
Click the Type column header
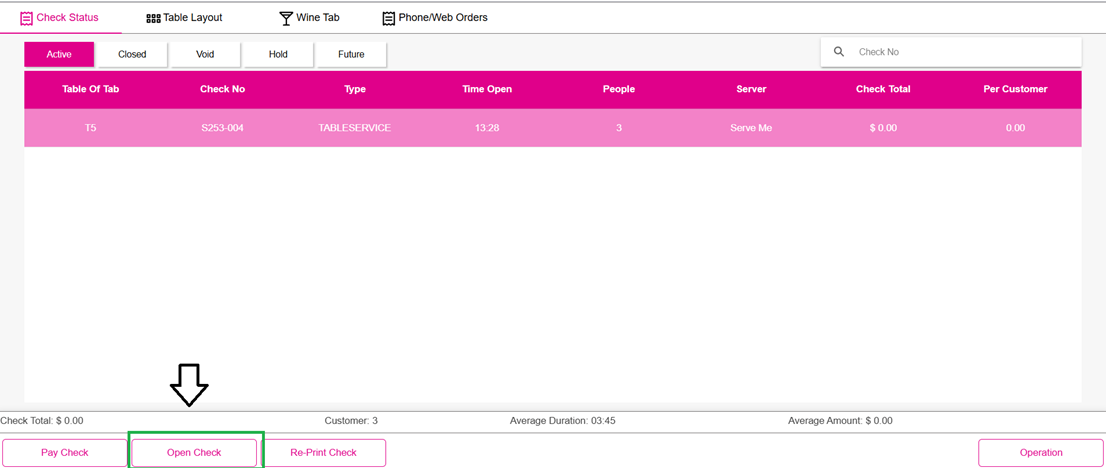pos(355,90)
